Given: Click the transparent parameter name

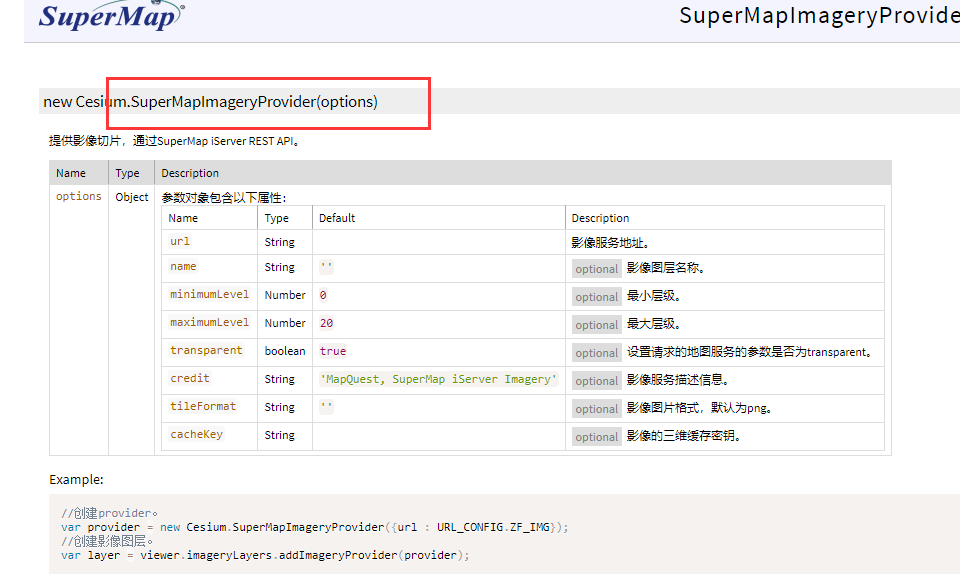Looking at the screenshot, I should (x=206, y=350).
